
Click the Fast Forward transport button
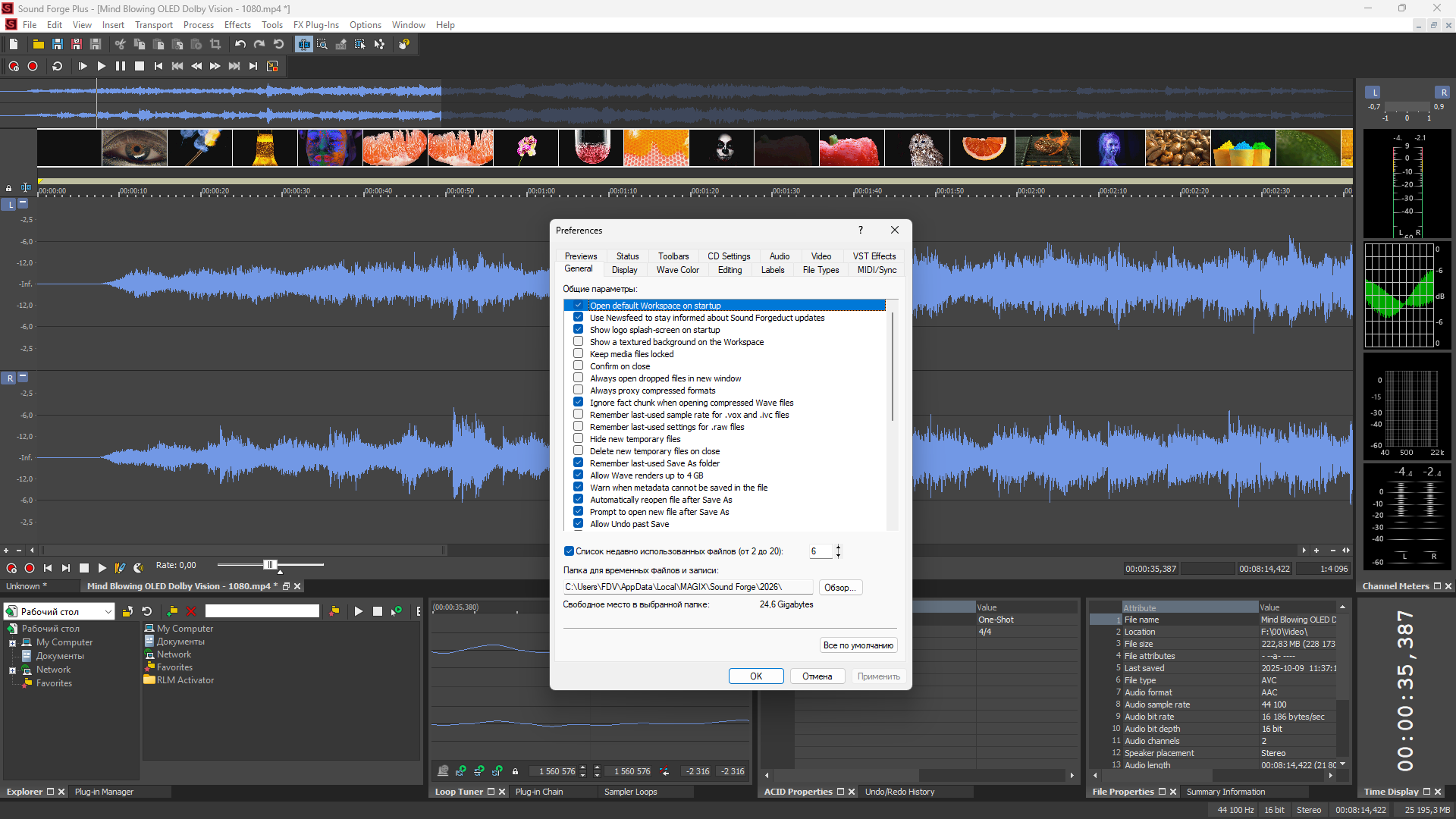(x=215, y=66)
